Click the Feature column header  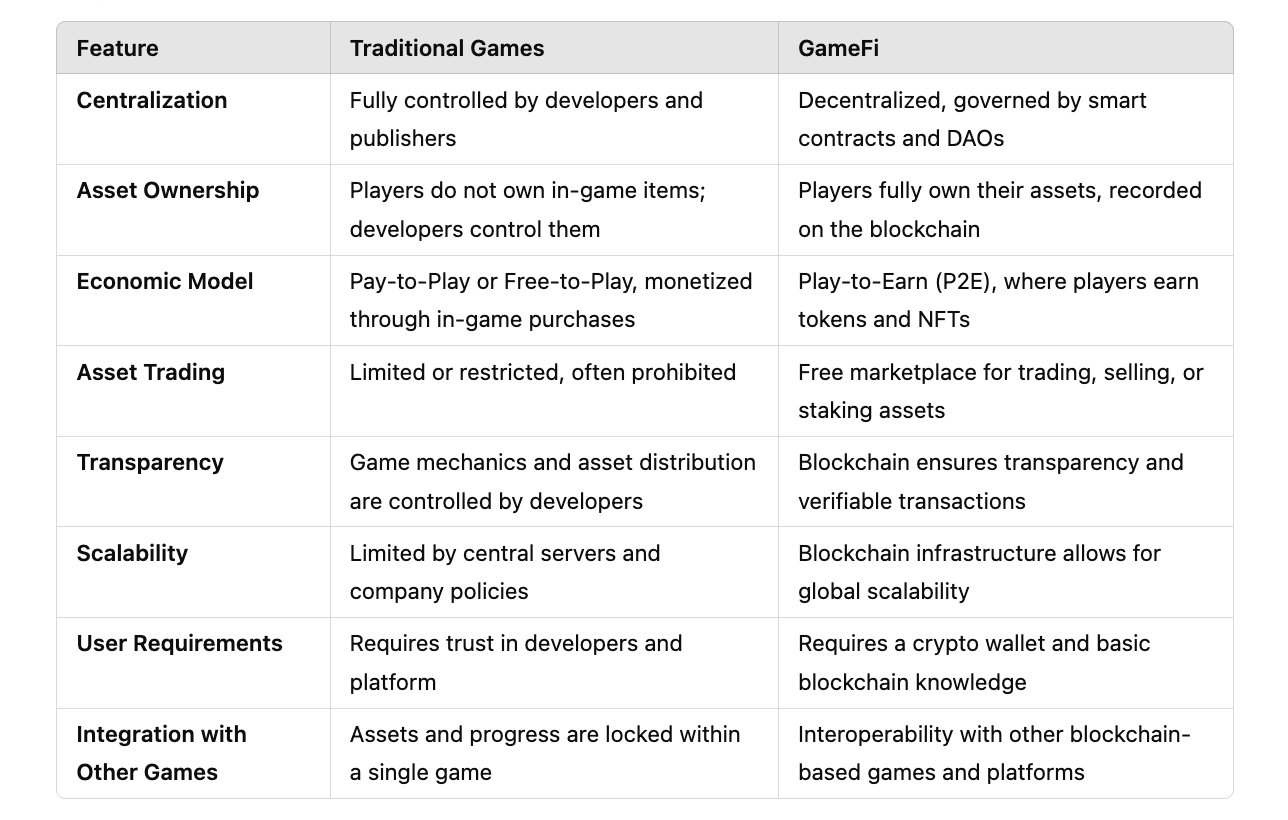(x=117, y=48)
